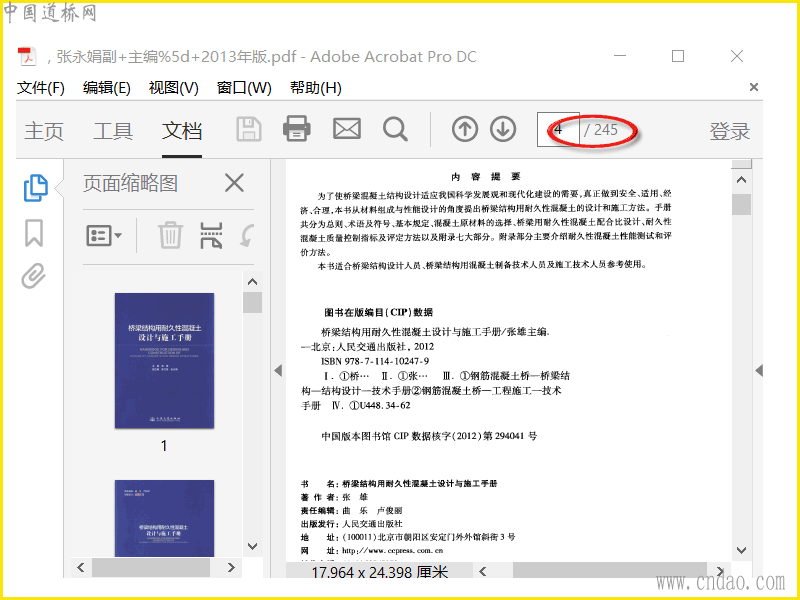Select the 文档 tab
The height and width of the screenshot is (600, 800).
[182, 131]
